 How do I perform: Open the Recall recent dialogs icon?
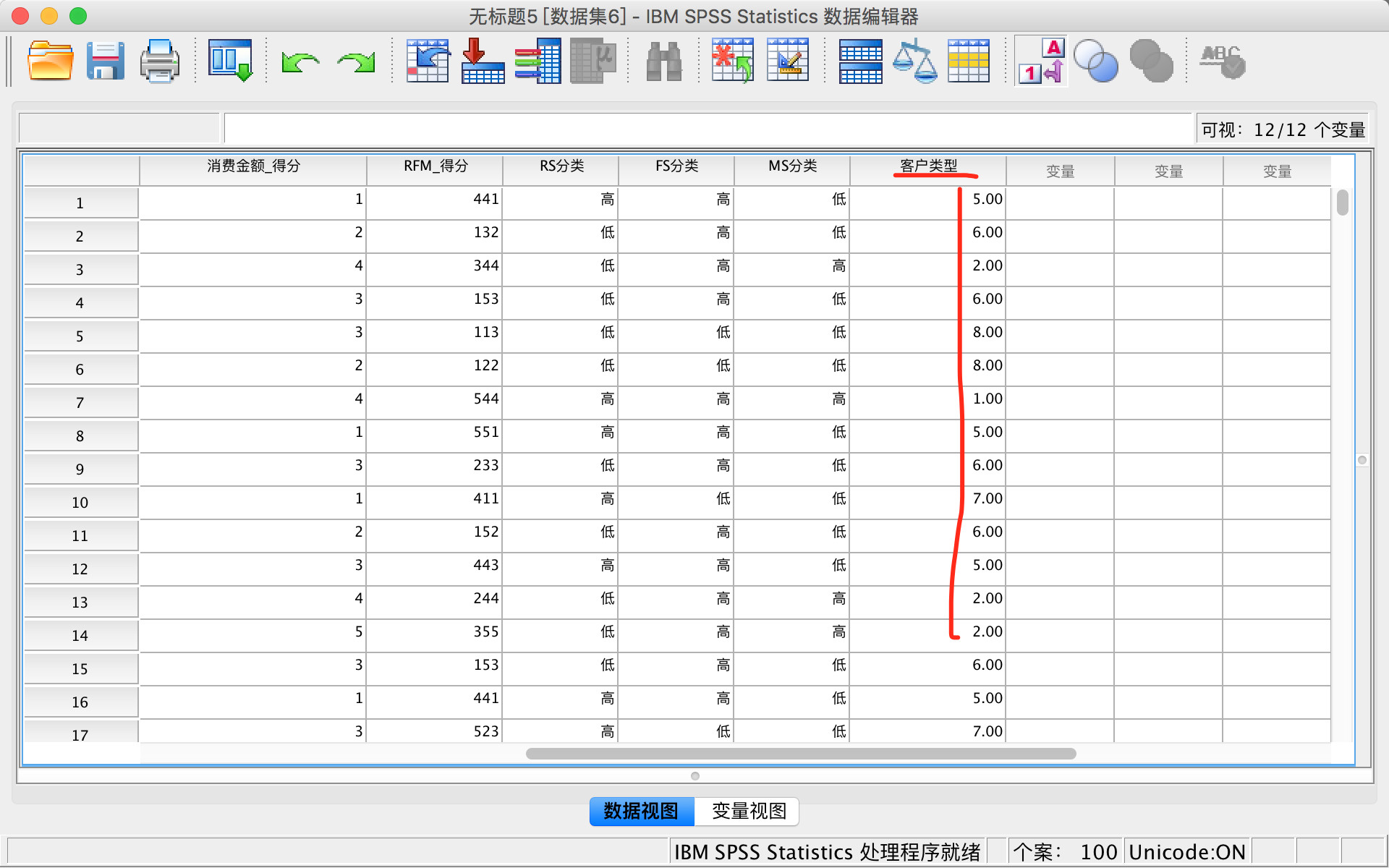coord(230,61)
